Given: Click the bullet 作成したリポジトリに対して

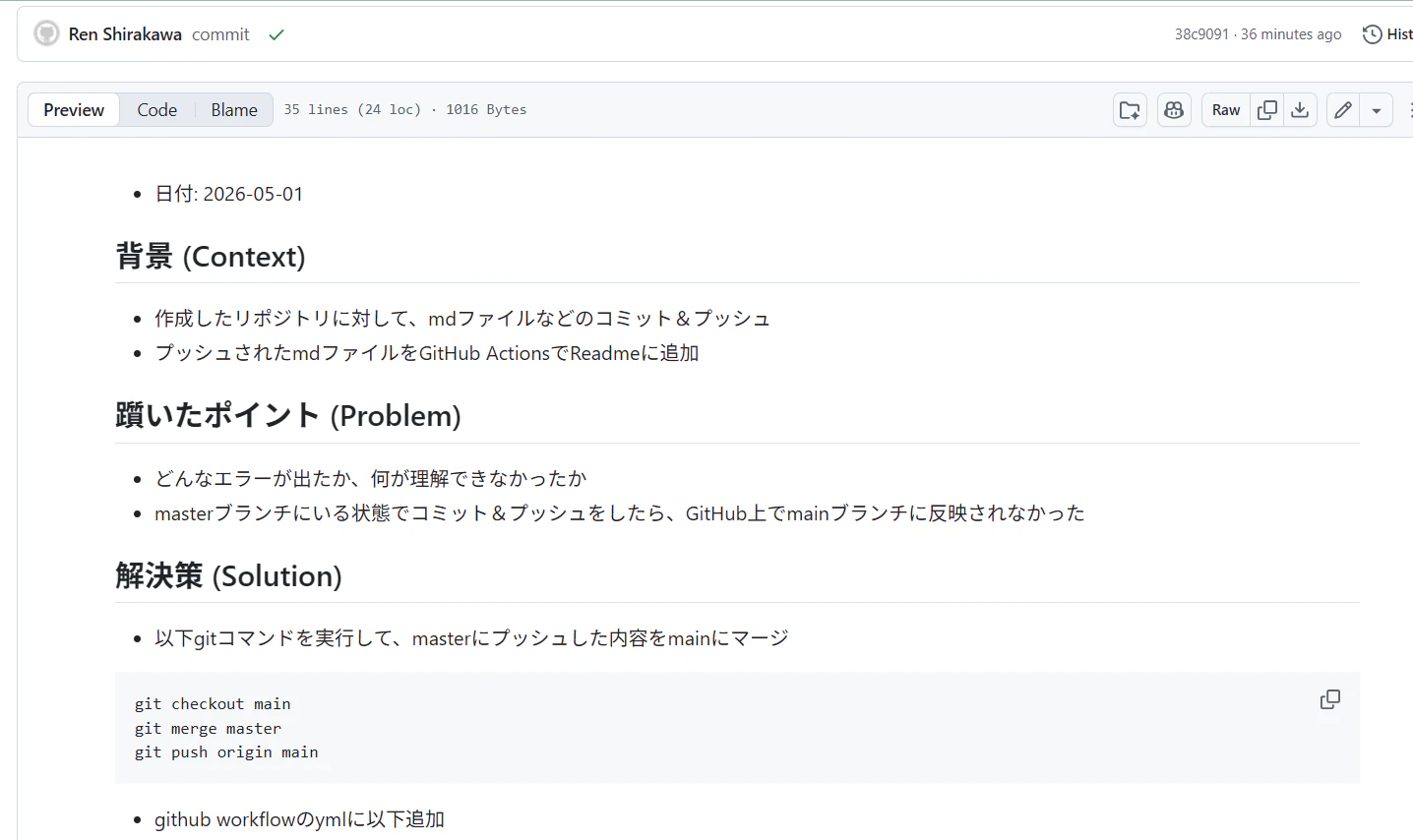Looking at the screenshot, I should [462, 319].
